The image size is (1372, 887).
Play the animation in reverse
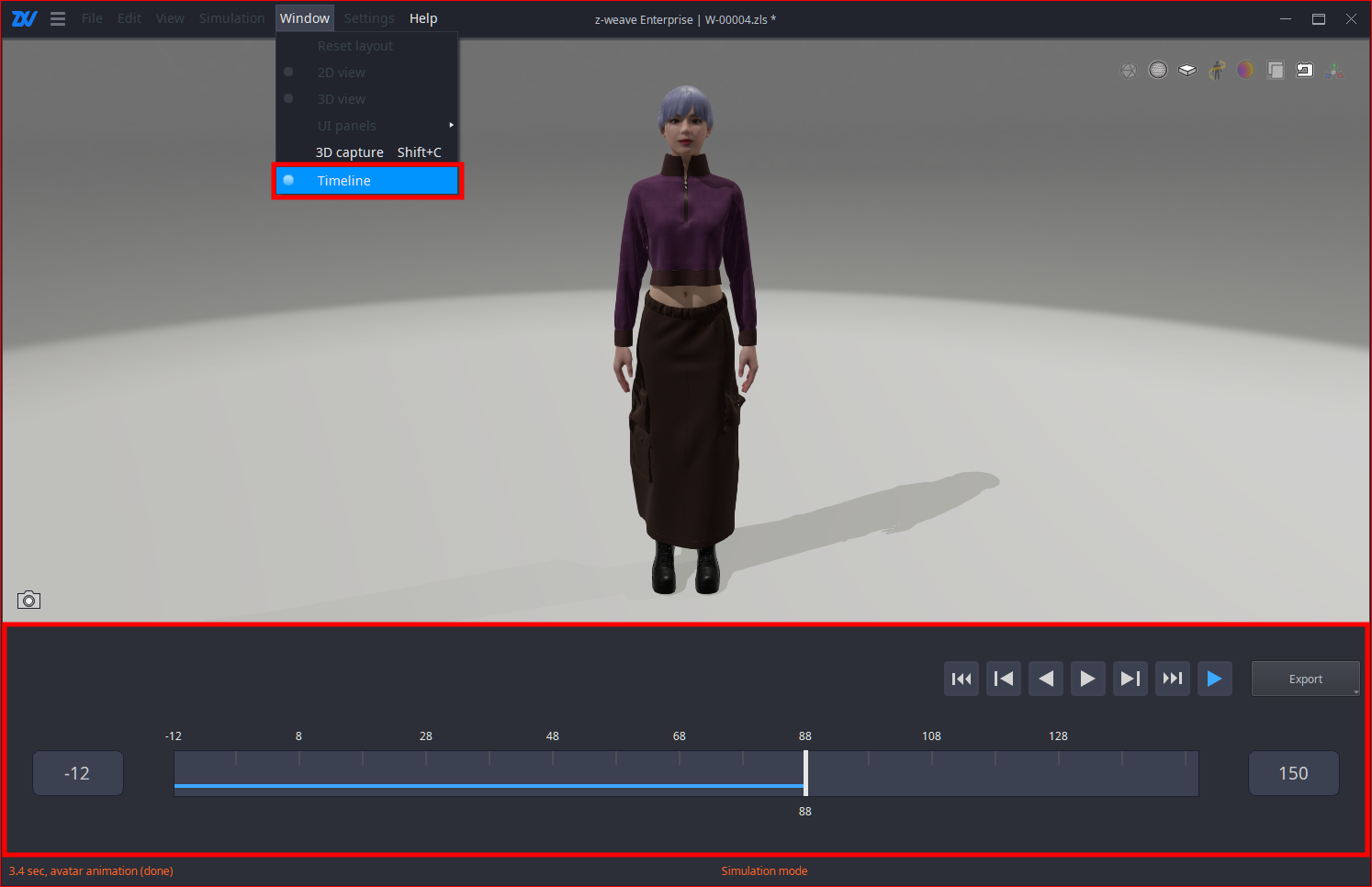(1046, 679)
